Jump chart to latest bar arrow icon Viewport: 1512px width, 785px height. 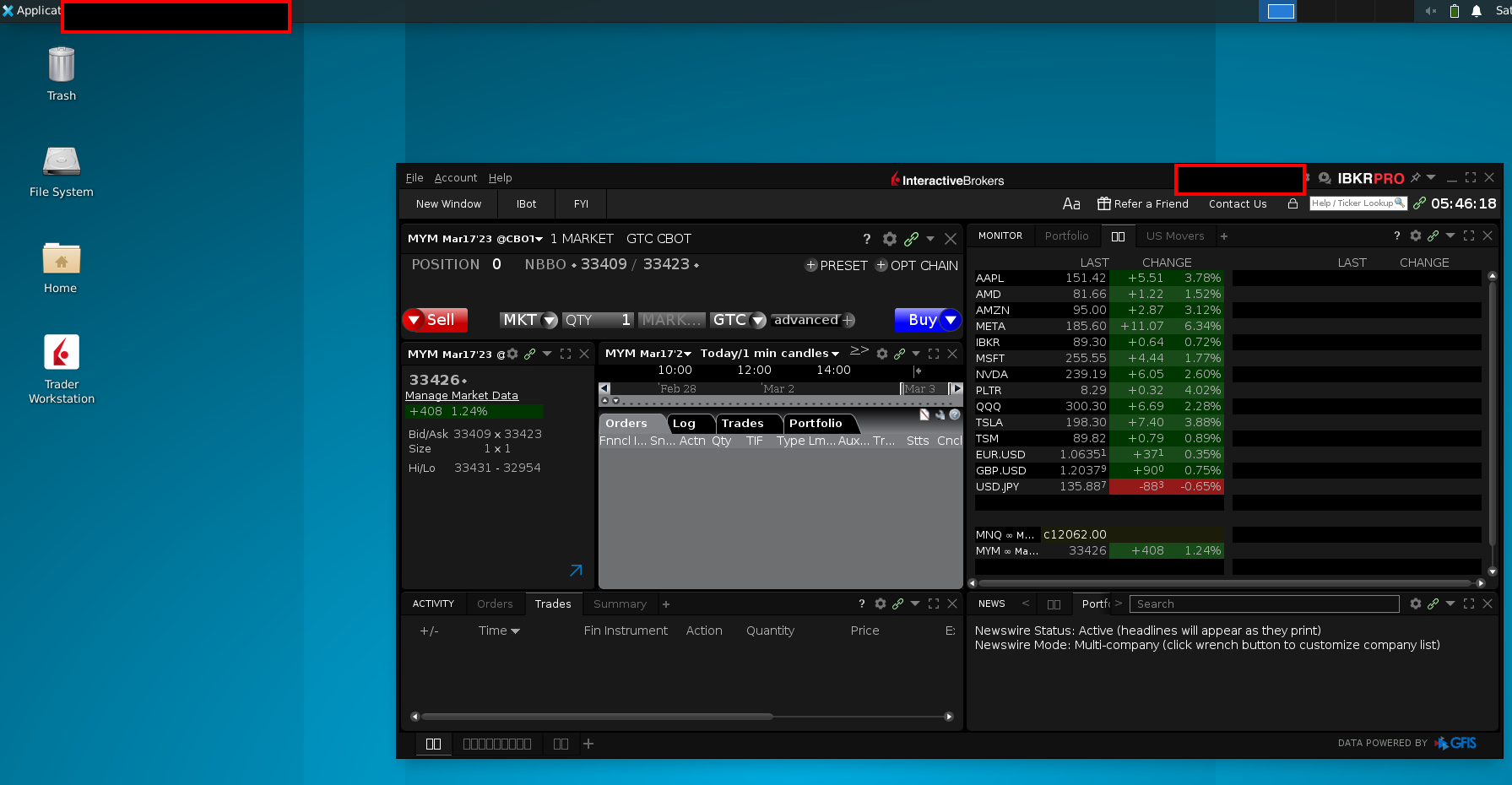[918, 371]
